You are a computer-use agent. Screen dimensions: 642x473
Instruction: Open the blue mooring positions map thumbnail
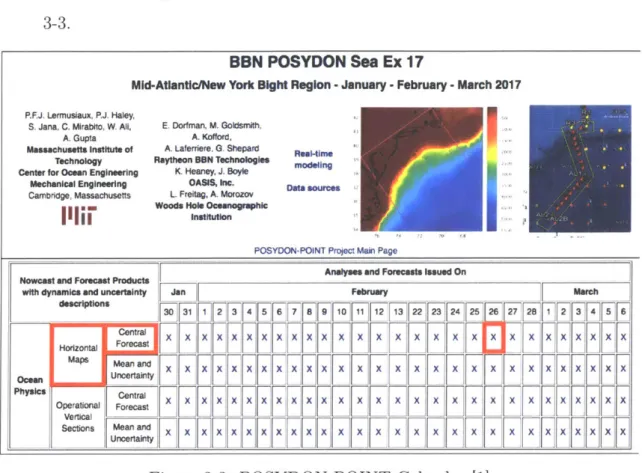click(x=580, y=169)
